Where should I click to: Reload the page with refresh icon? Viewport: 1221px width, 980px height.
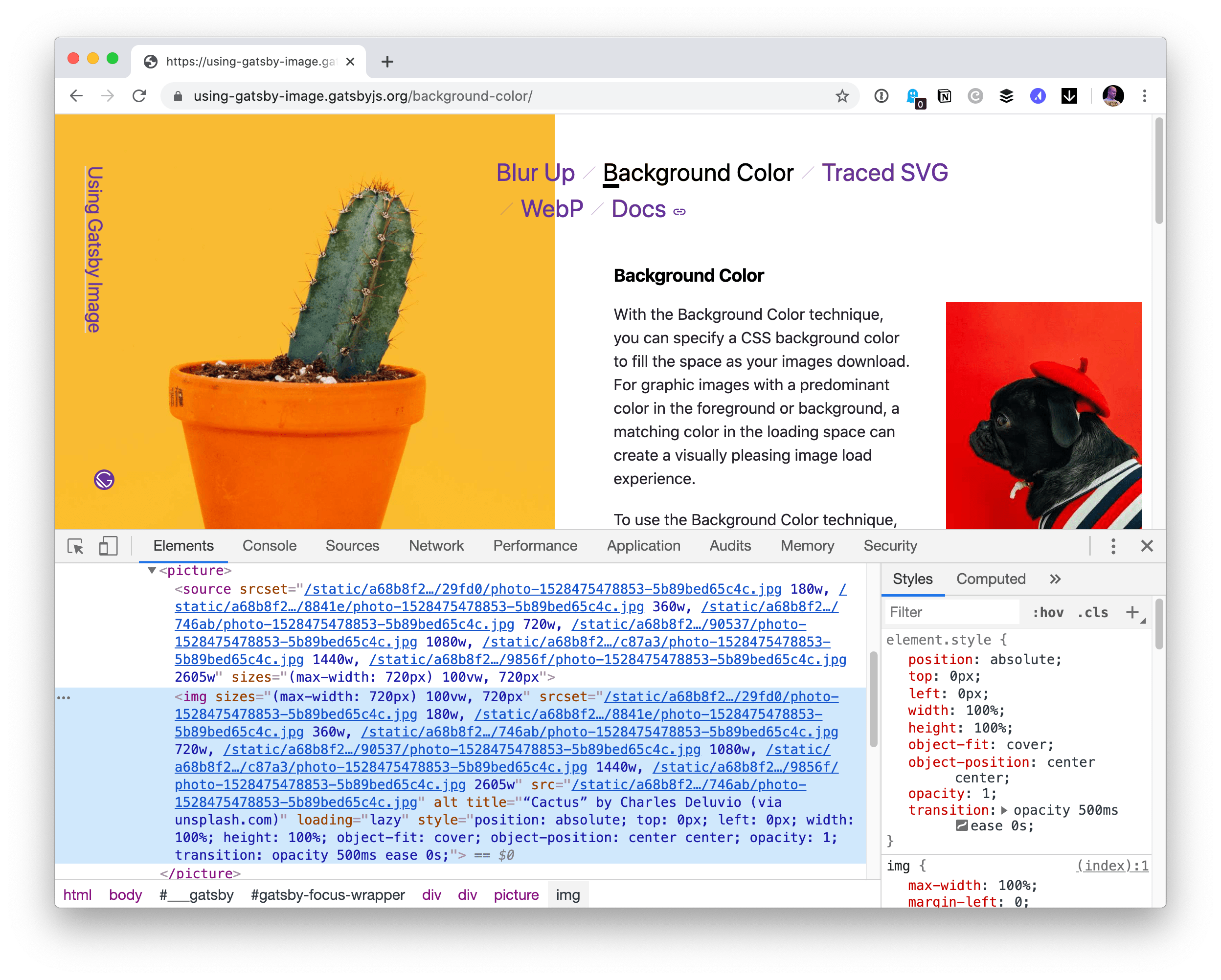pyautogui.click(x=139, y=96)
